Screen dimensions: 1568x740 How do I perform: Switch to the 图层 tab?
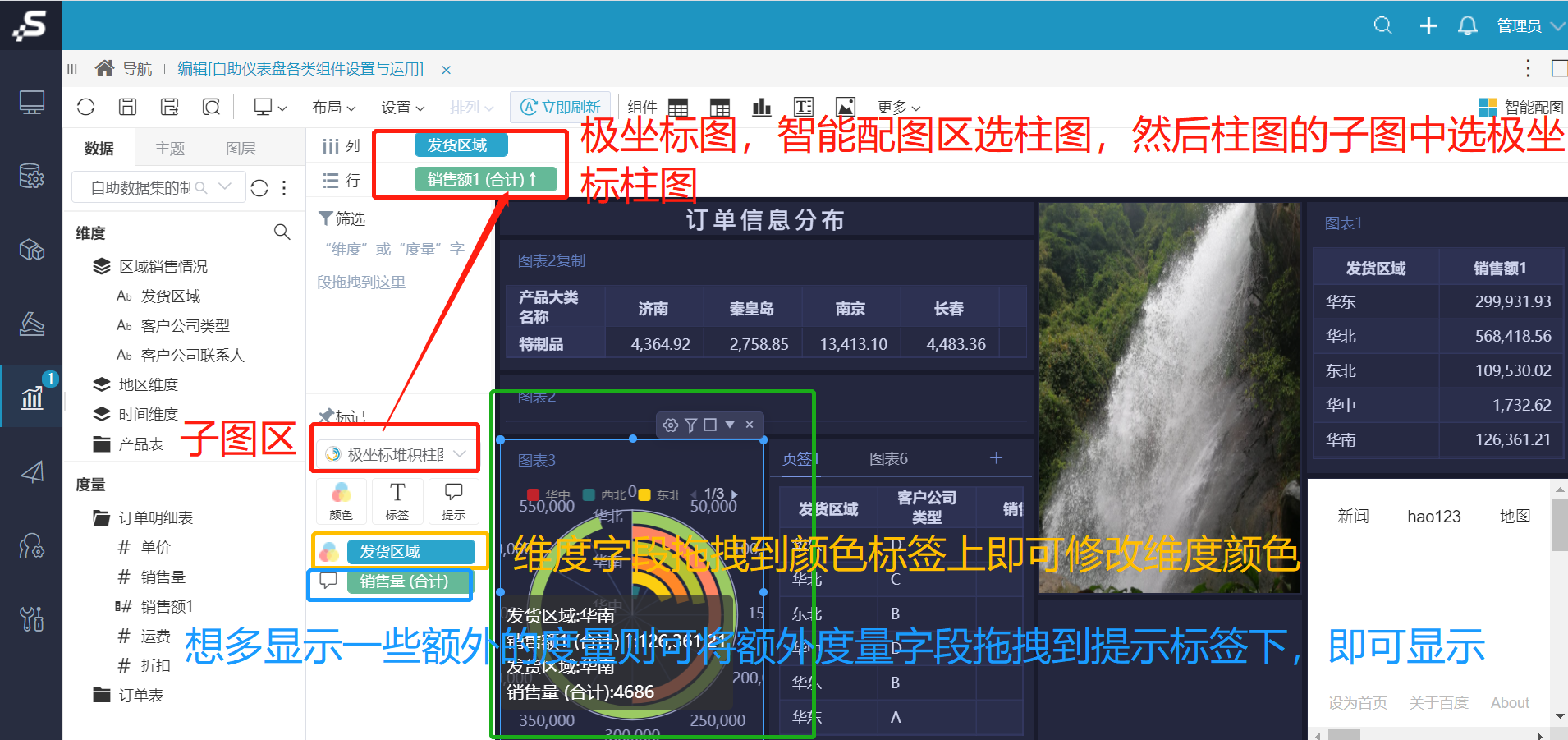pos(241,148)
